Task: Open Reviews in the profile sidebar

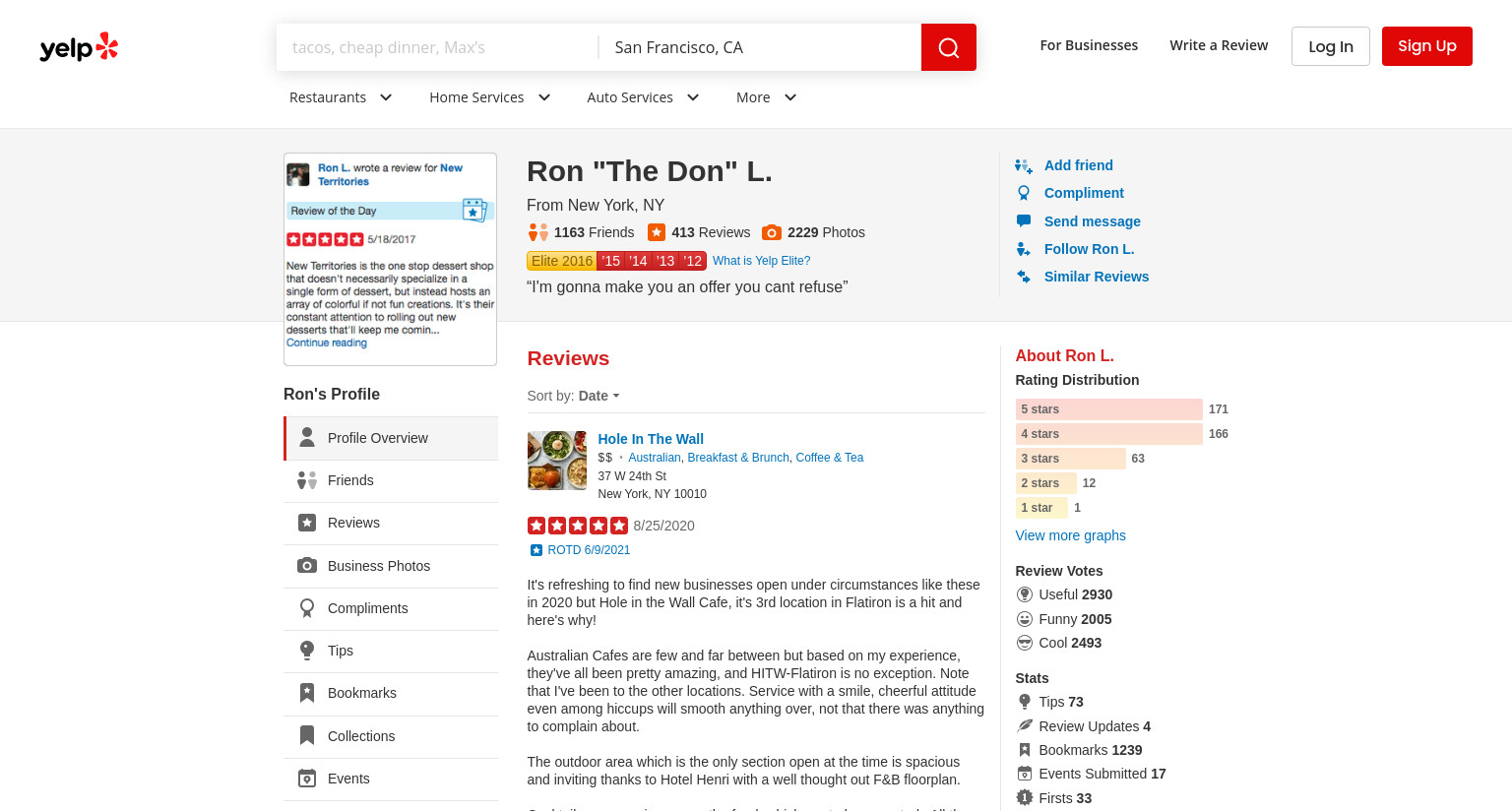Action: coord(391,523)
